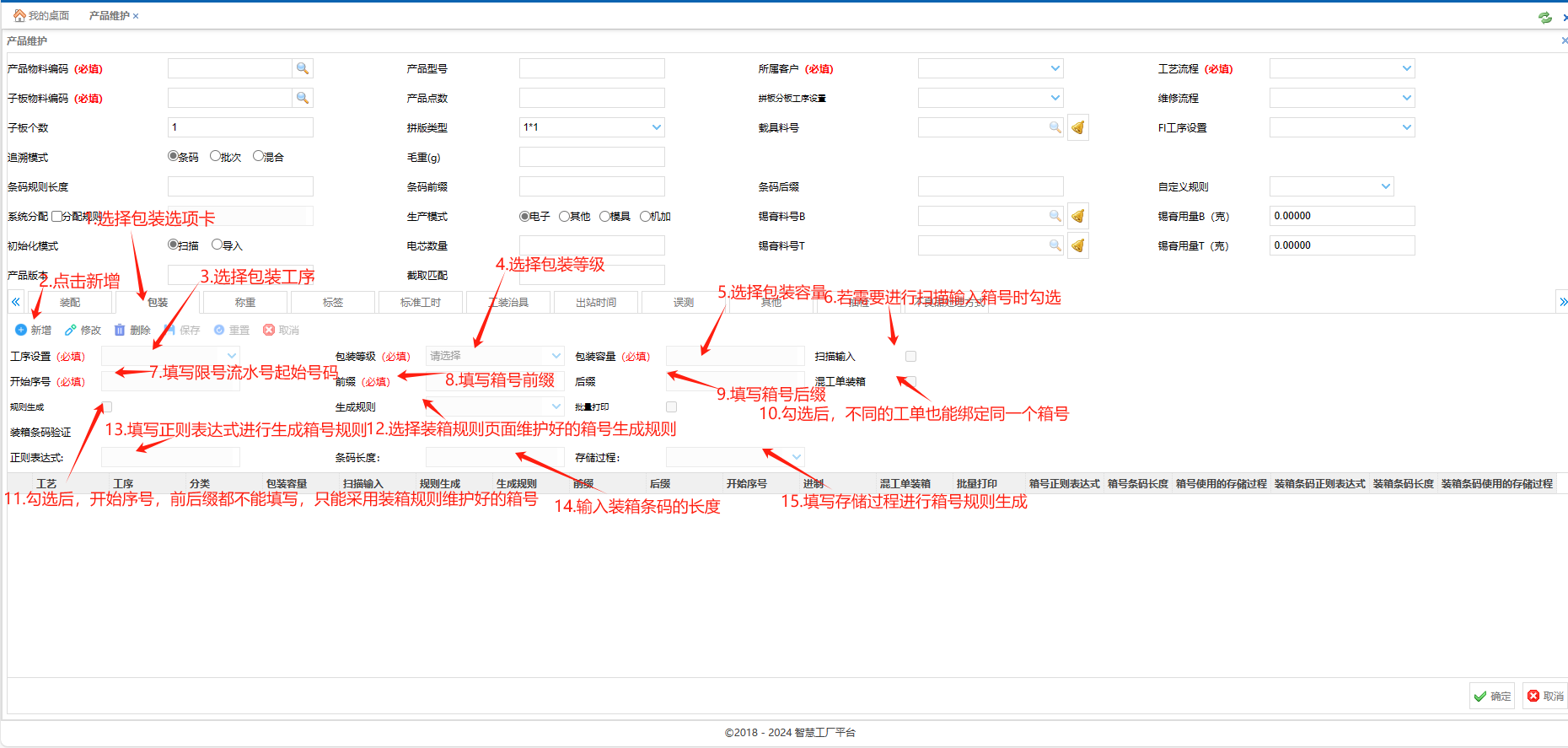Click the clear broom icon next to 载具料号
Viewport: 1568px width, 748px height.
1077,127
